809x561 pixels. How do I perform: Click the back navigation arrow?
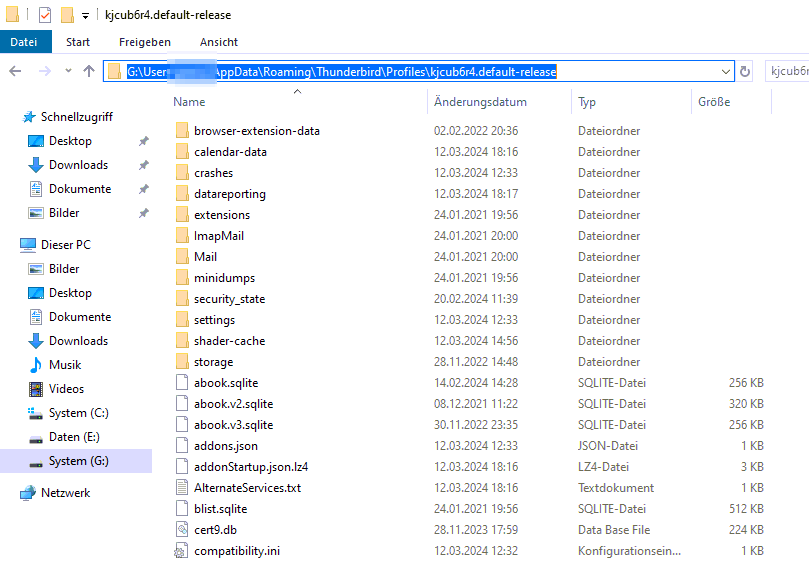coord(15,71)
